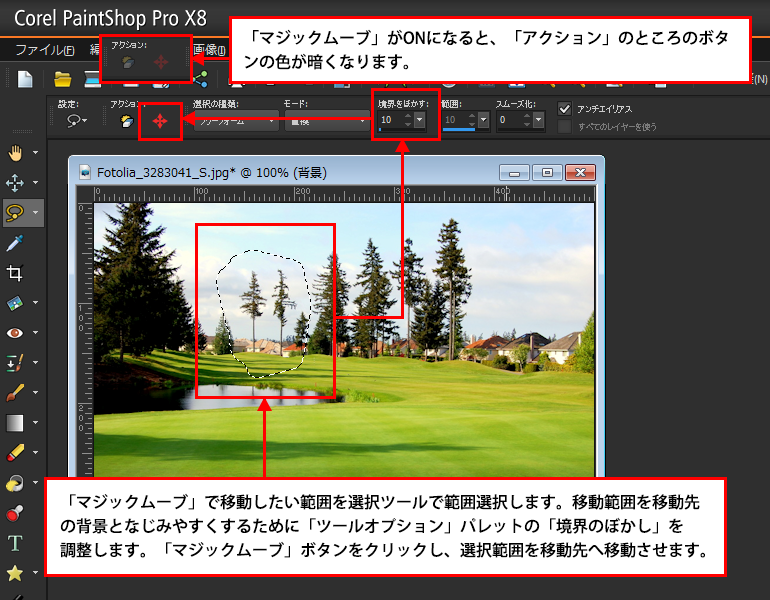Create a new image with the blank page icon
Screen dimensions: 770x600
coord(25,79)
